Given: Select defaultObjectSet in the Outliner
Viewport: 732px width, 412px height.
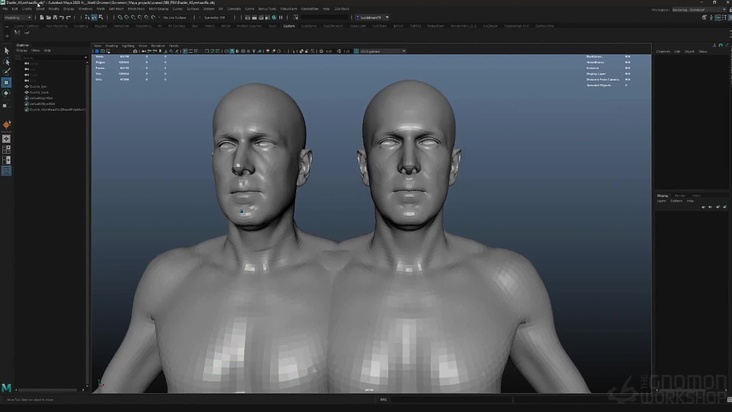Looking at the screenshot, I should [41, 103].
